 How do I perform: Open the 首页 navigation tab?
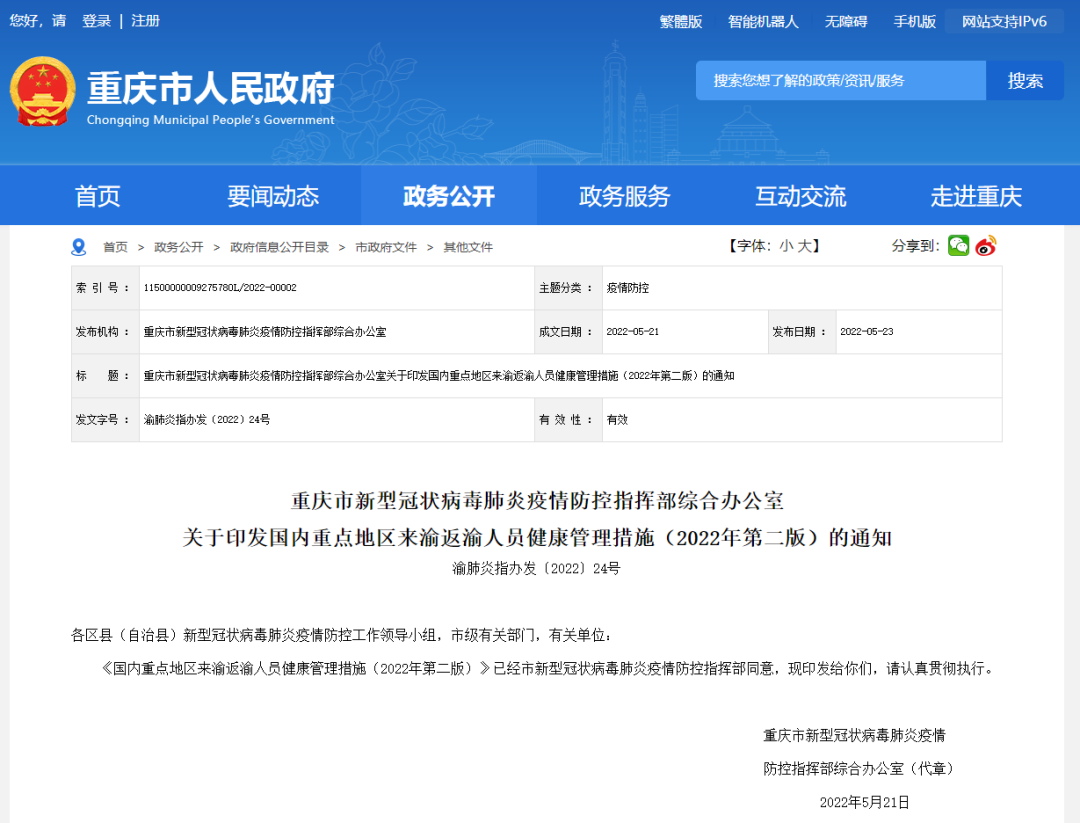97,196
